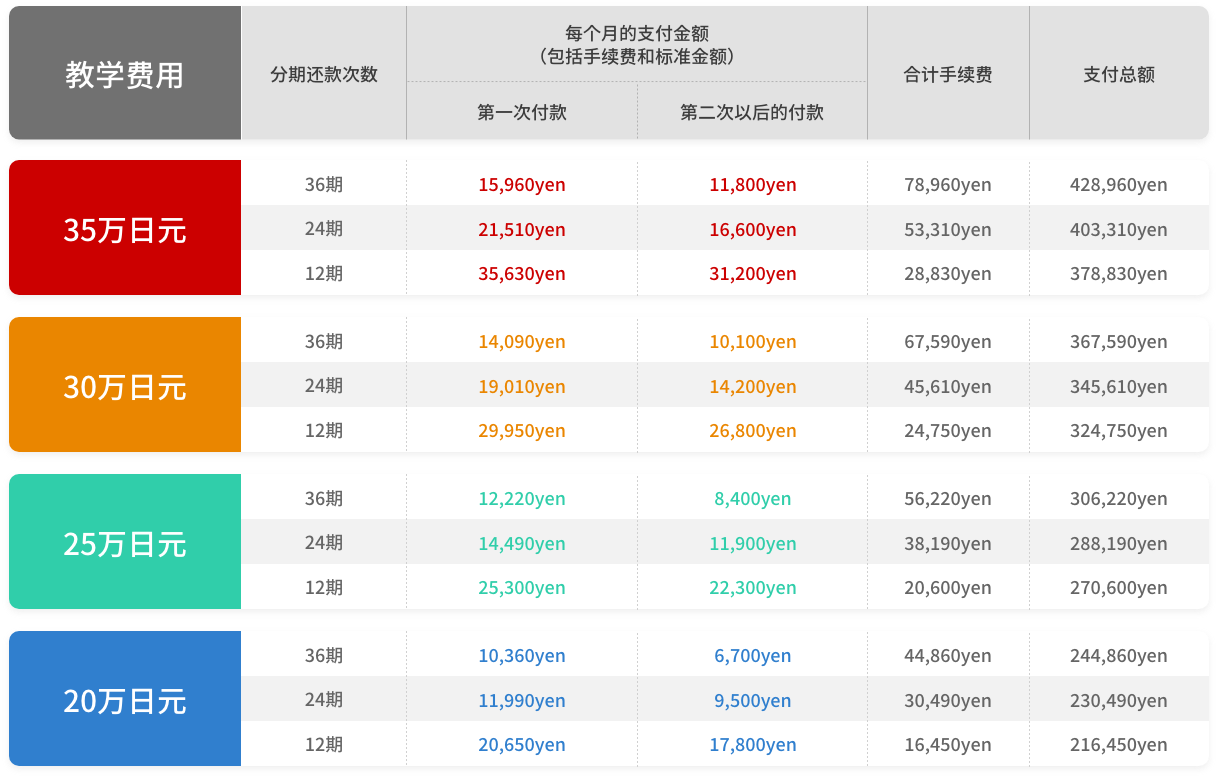Viewport: 1218px width, 778px height.
Task: Click the 教学费用 header cell
Action: click(125, 73)
